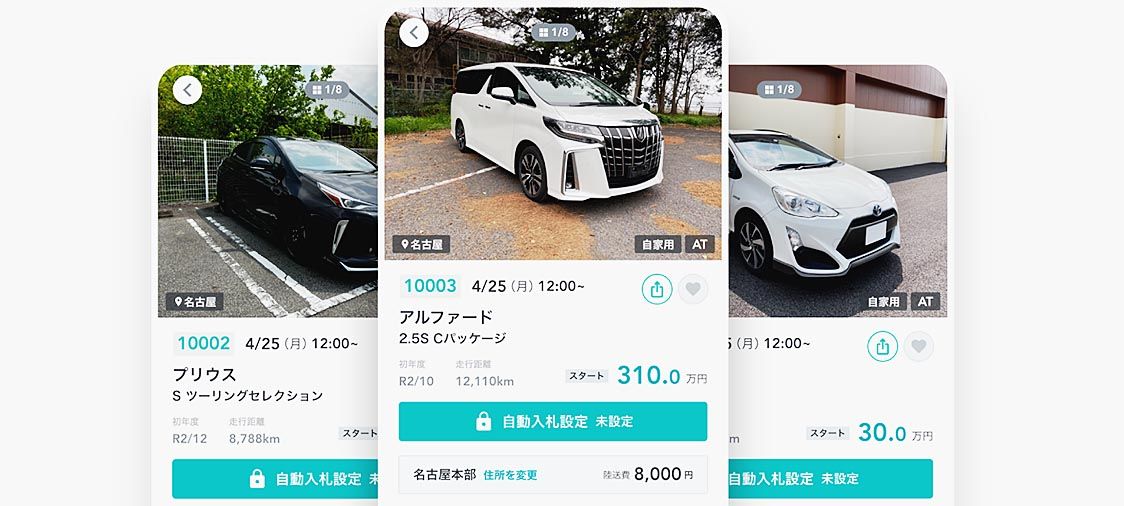View the black Prius photo

tap(268, 191)
